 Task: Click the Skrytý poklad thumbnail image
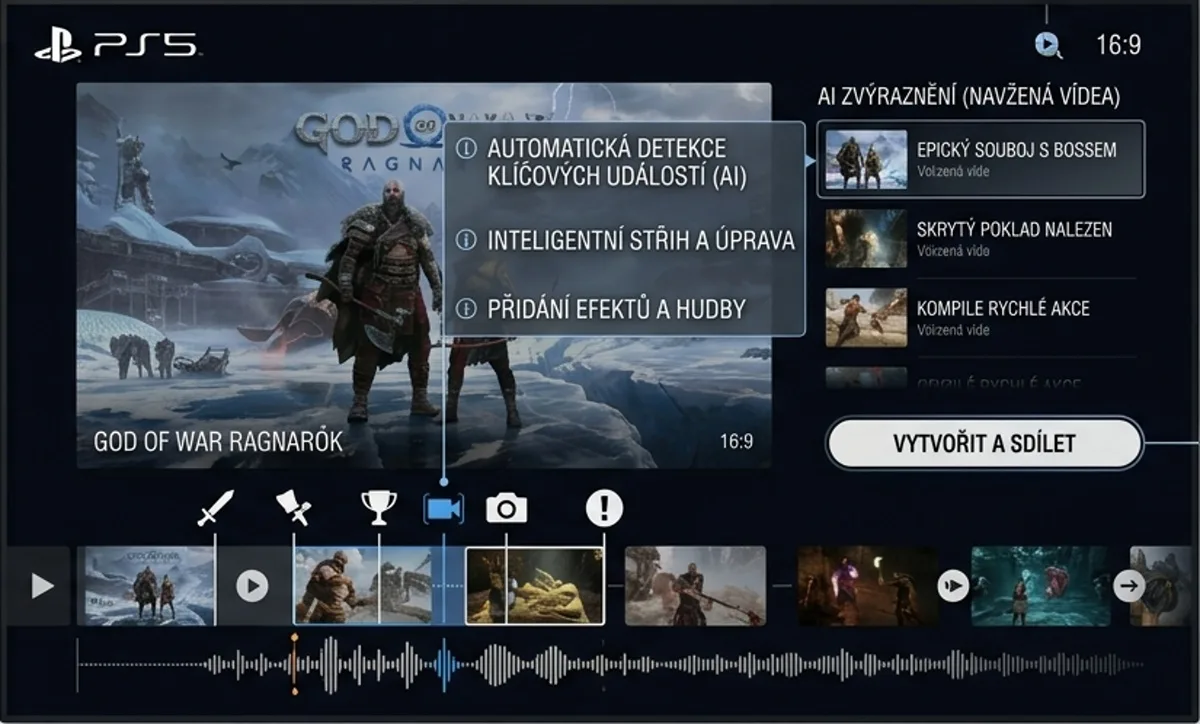(x=866, y=238)
